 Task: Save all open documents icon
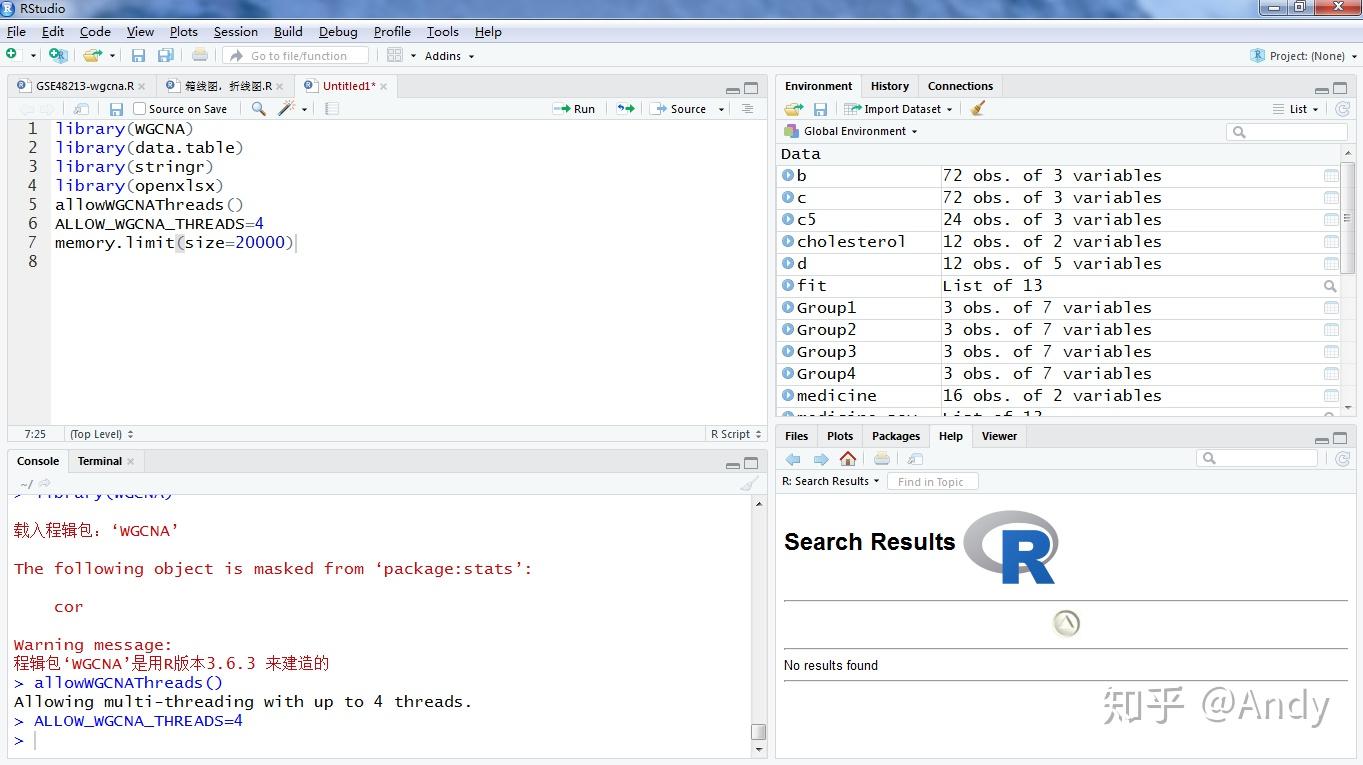[166, 56]
